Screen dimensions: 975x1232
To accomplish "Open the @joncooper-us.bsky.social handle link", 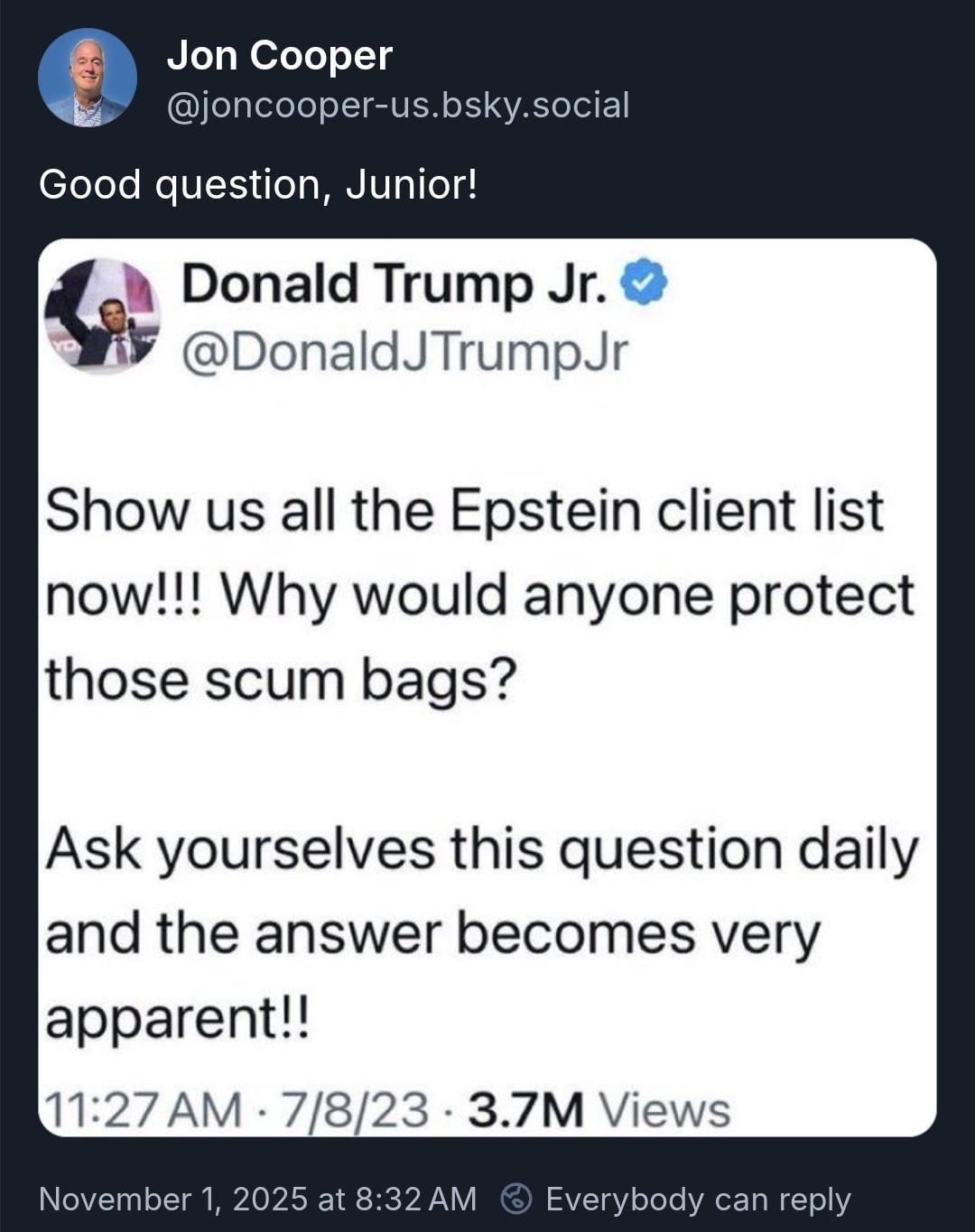I will coord(398,106).
